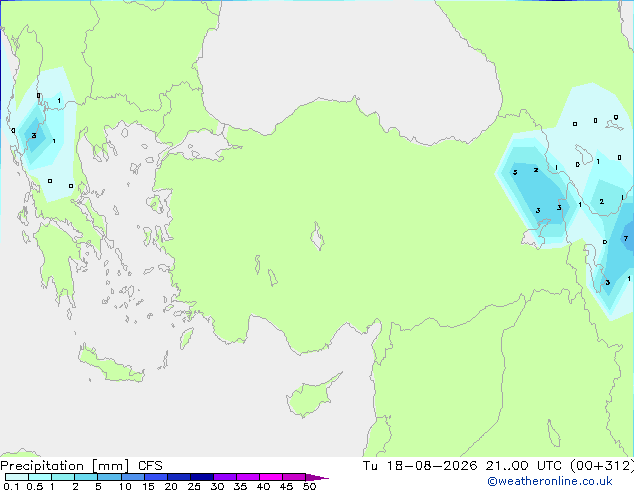The height and width of the screenshot is (490, 634).
Task: Click the CFS model label
Action: point(150,466)
